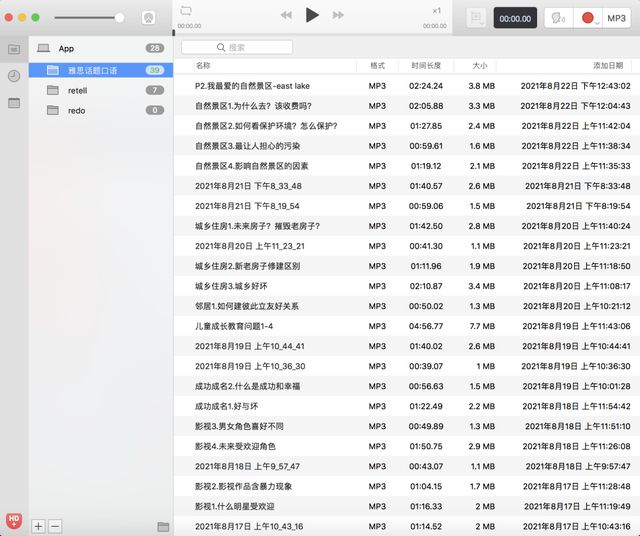Remove folder with the minus button
This screenshot has height=536, width=640.
coord(56,526)
